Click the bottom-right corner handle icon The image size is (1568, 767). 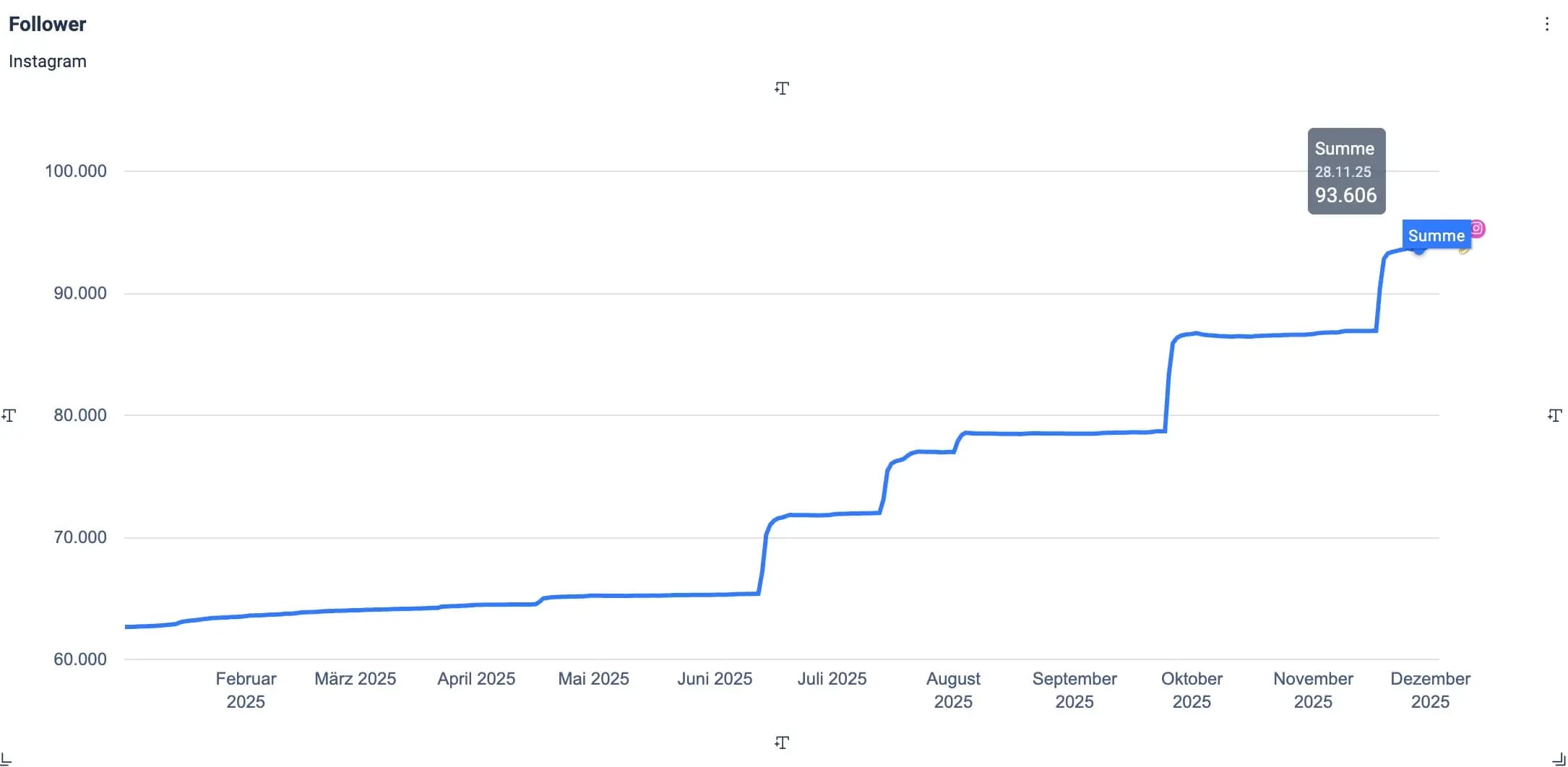[1559, 758]
